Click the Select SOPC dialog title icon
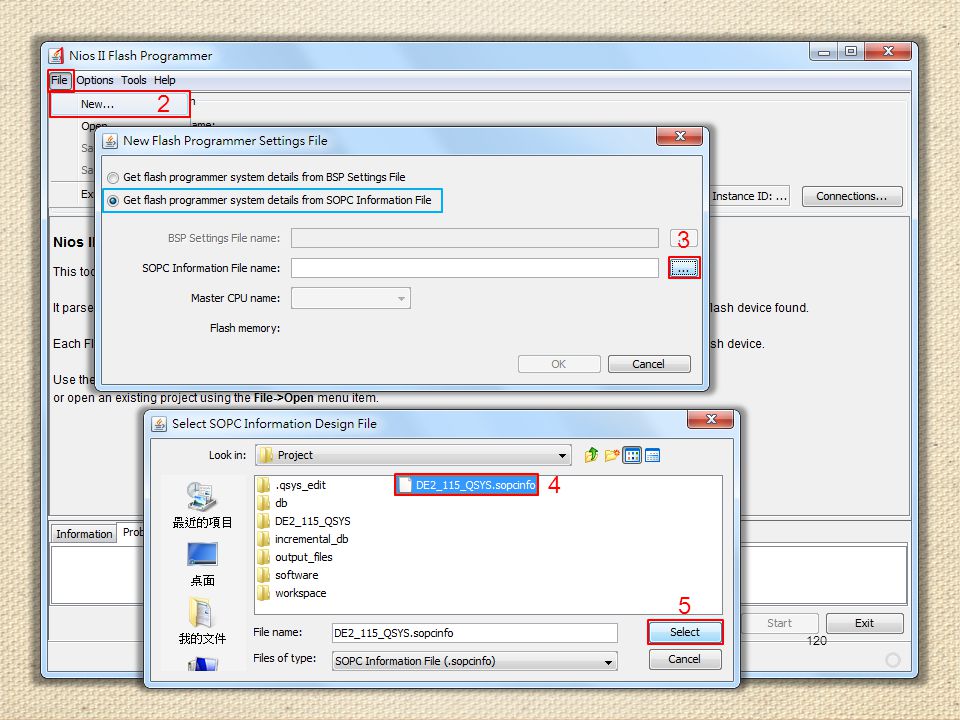960x720 pixels. click(x=159, y=424)
